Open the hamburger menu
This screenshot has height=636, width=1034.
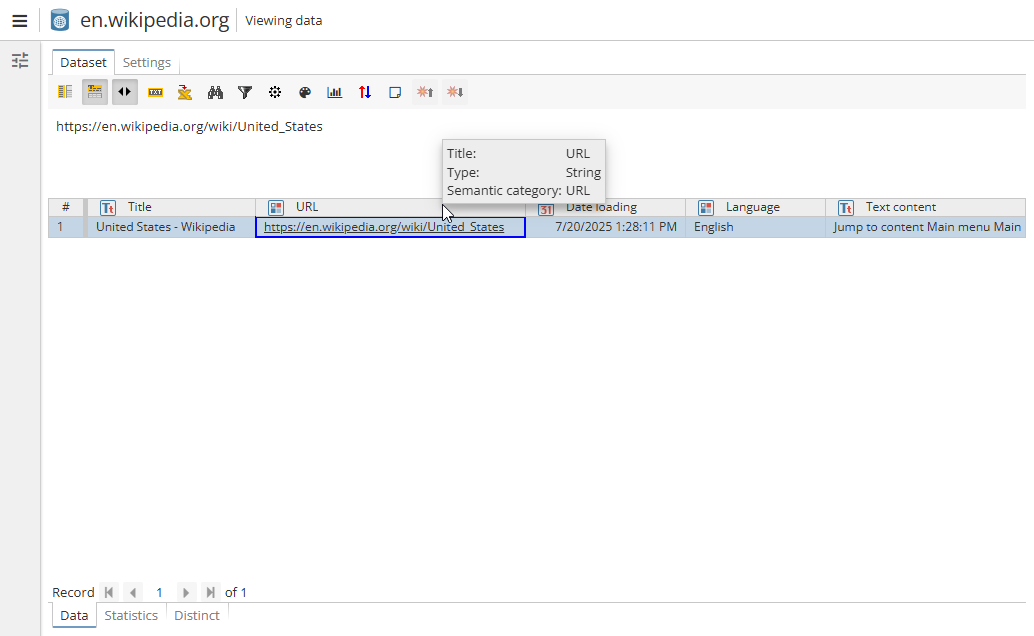click(20, 20)
